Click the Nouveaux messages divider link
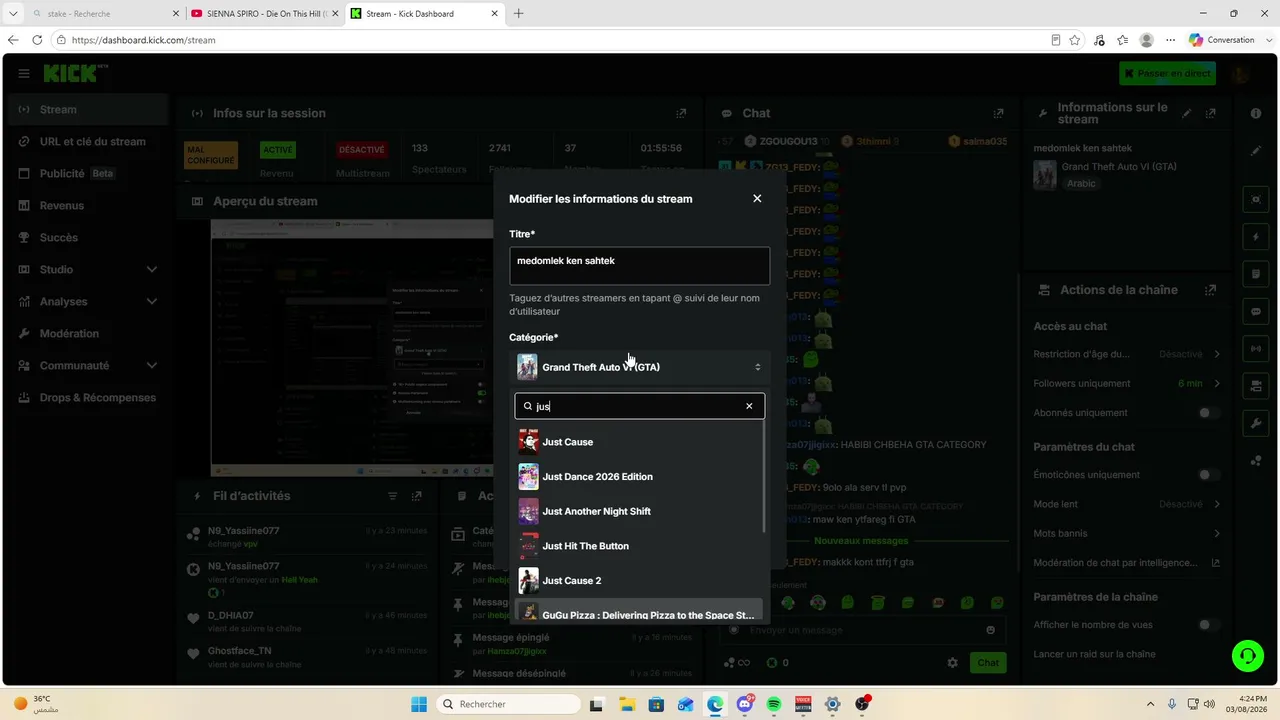Image resolution: width=1280 pixels, height=720 pixels. click(x=861, y=541)
